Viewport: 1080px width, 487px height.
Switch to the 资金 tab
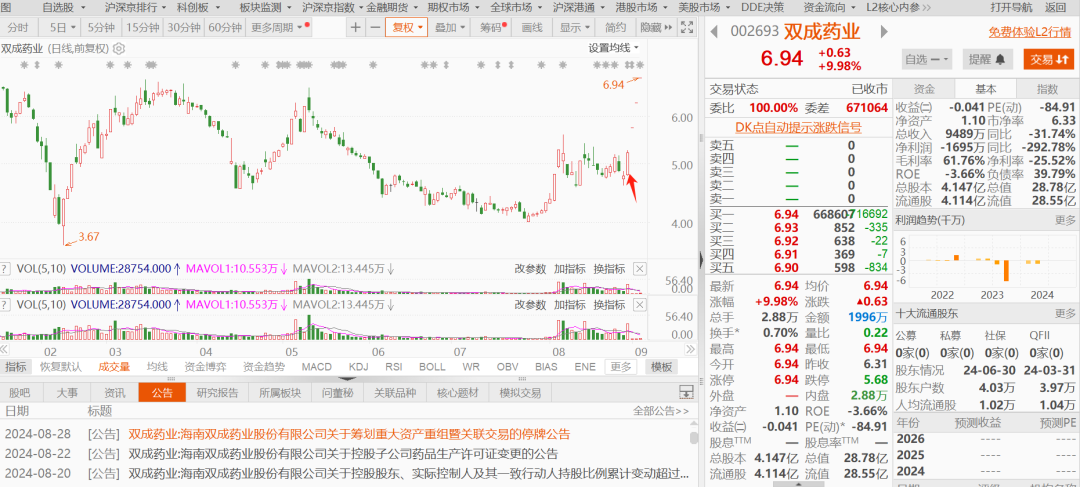click(924, 89)
